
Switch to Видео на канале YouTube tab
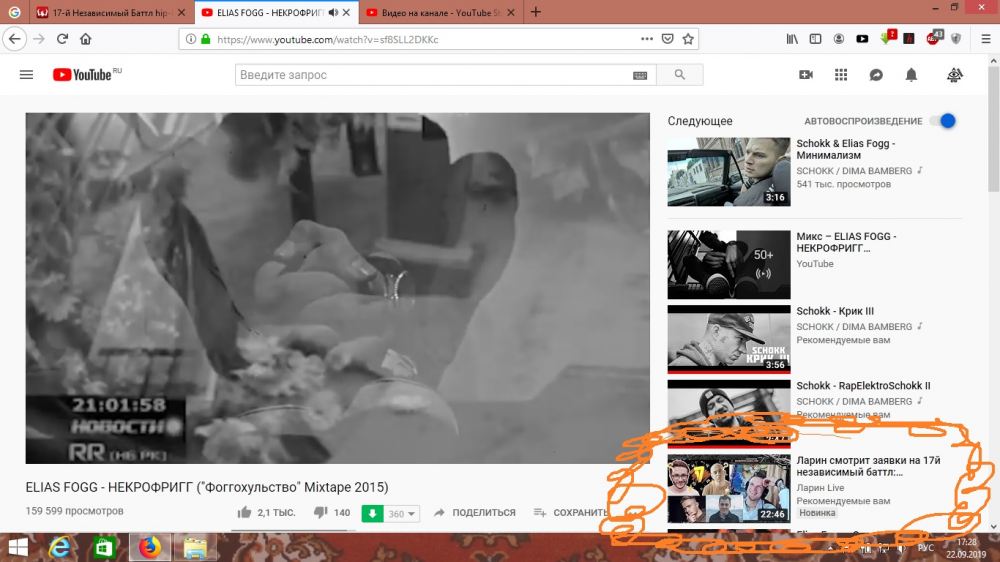(x=440, y=12)
